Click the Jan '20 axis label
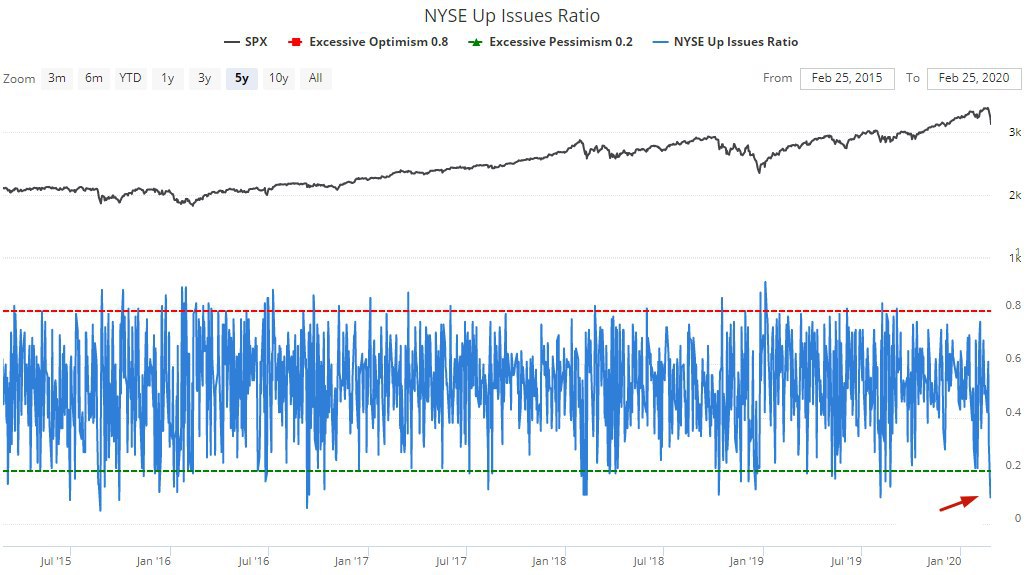Viewport: 1030px width, 575px height. (944, 561)
